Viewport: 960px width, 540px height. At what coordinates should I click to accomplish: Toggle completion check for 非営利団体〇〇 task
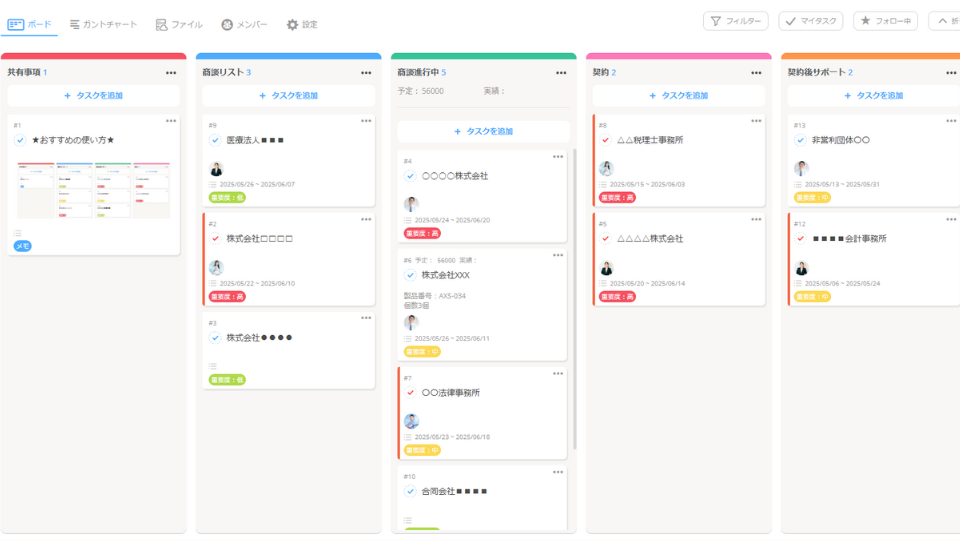click(x=800, y=140)
